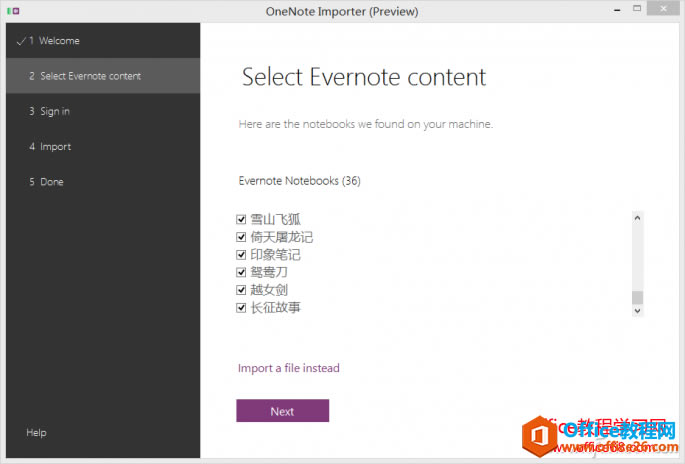685x464 pixels.
Task: Go to step 1 Welcome
Action: click(103, 41)
